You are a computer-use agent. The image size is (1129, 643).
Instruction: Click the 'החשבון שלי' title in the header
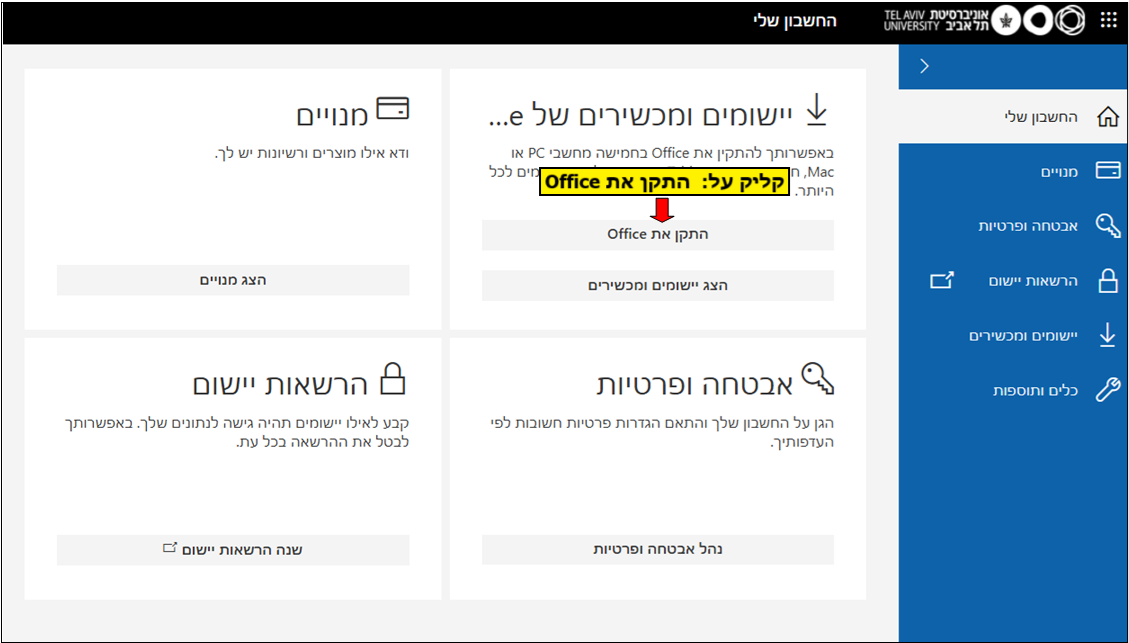(x=795, y=21)
